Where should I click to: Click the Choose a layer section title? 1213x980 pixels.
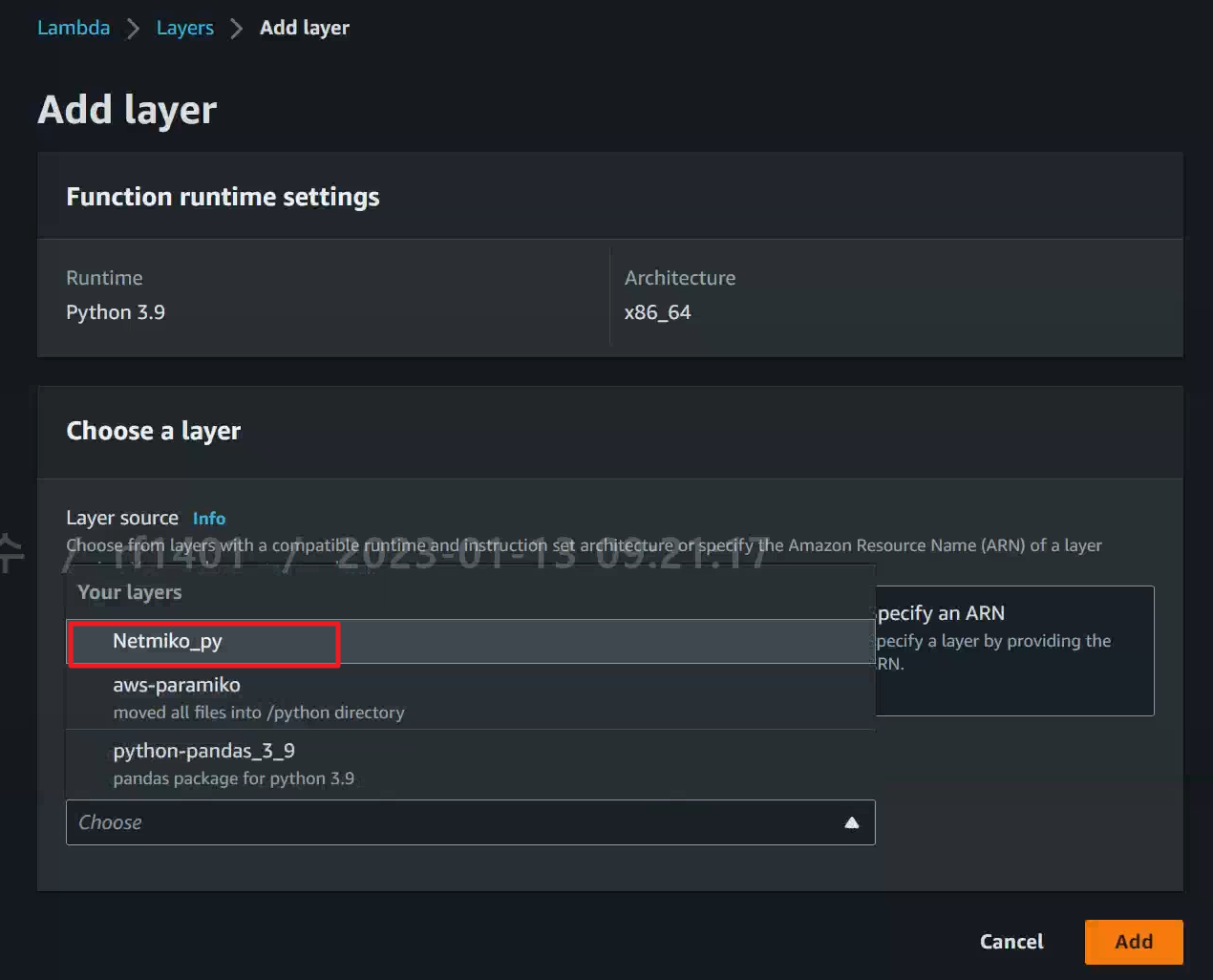click(x=153, y=431)
